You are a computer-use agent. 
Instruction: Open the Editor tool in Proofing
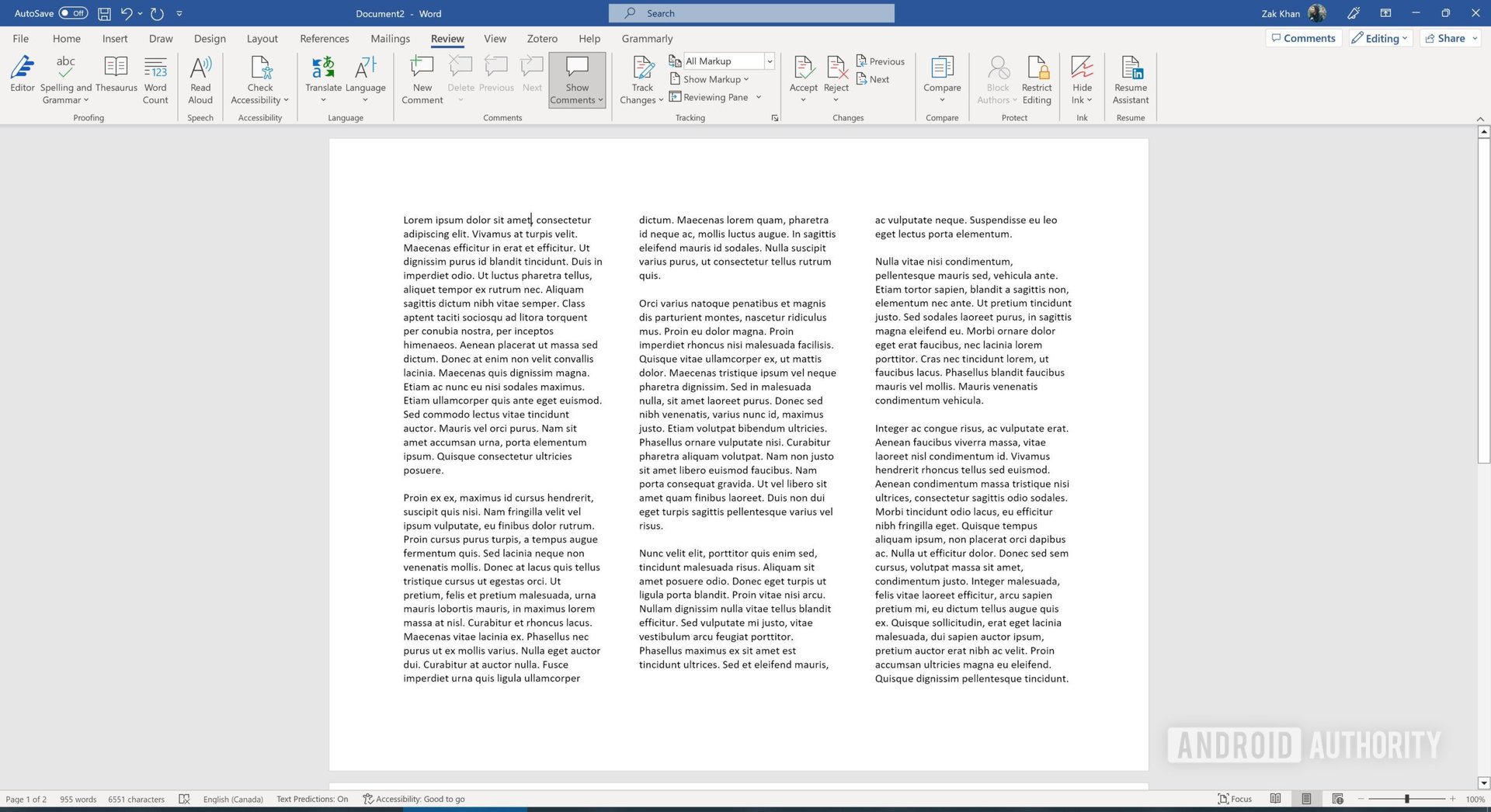(22, 78)
